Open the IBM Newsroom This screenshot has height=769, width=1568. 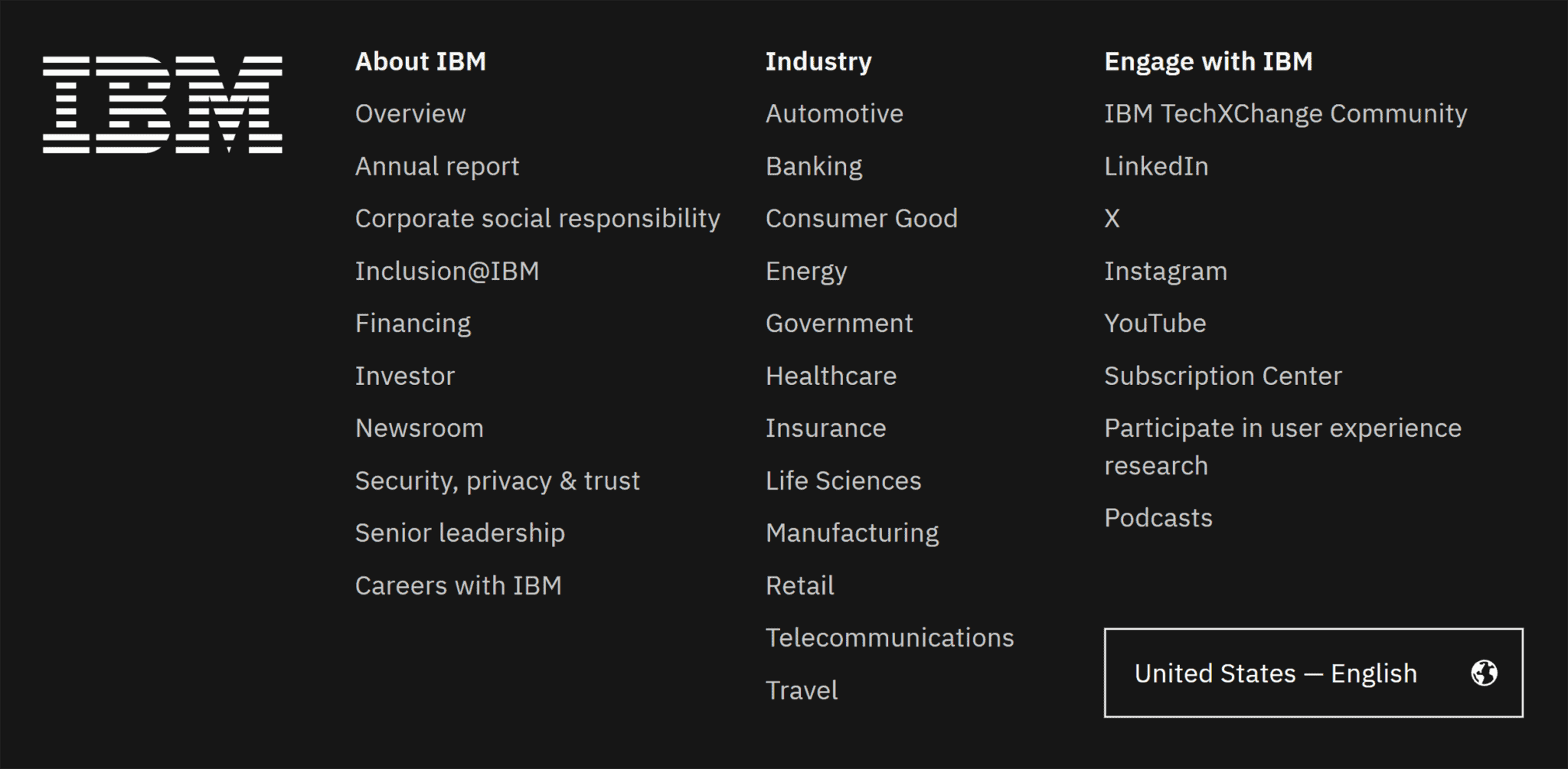click(420, 428)
